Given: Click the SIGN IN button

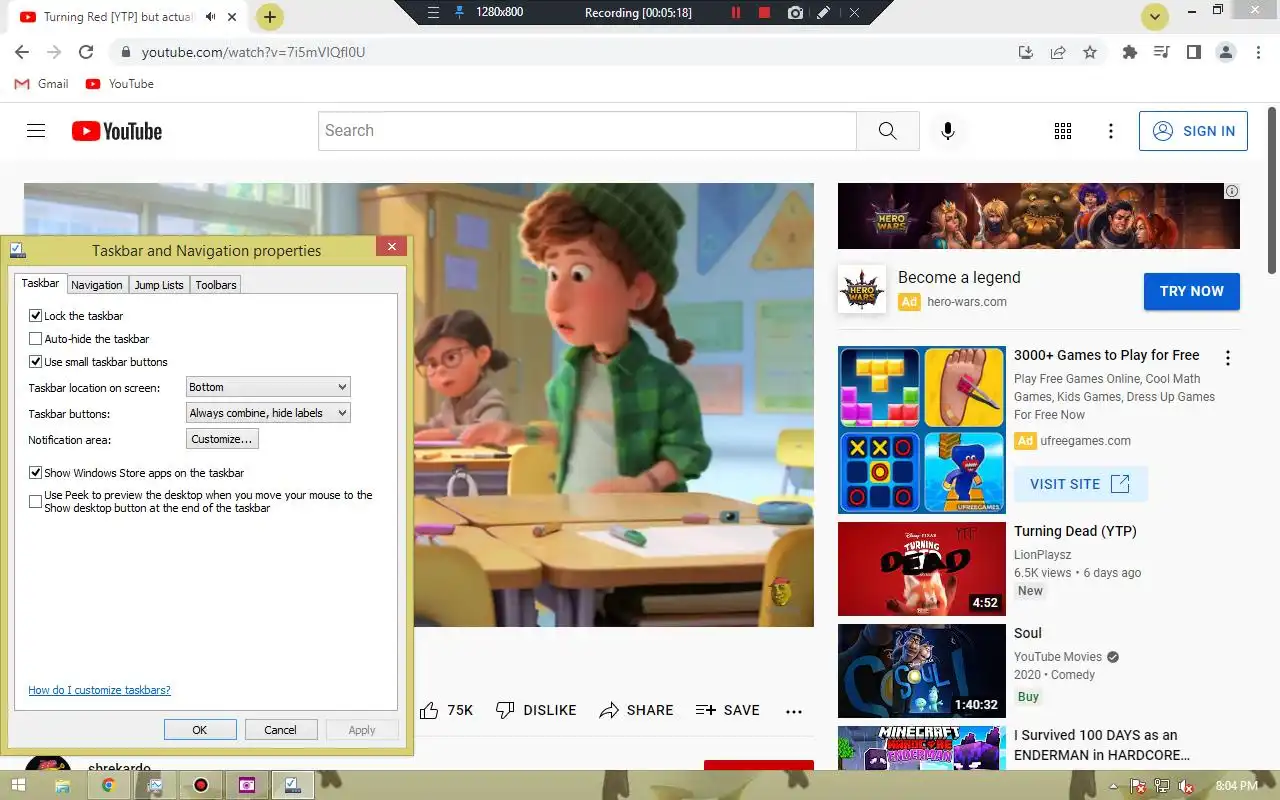Looking at the screenshot, I should [1193, 131].
